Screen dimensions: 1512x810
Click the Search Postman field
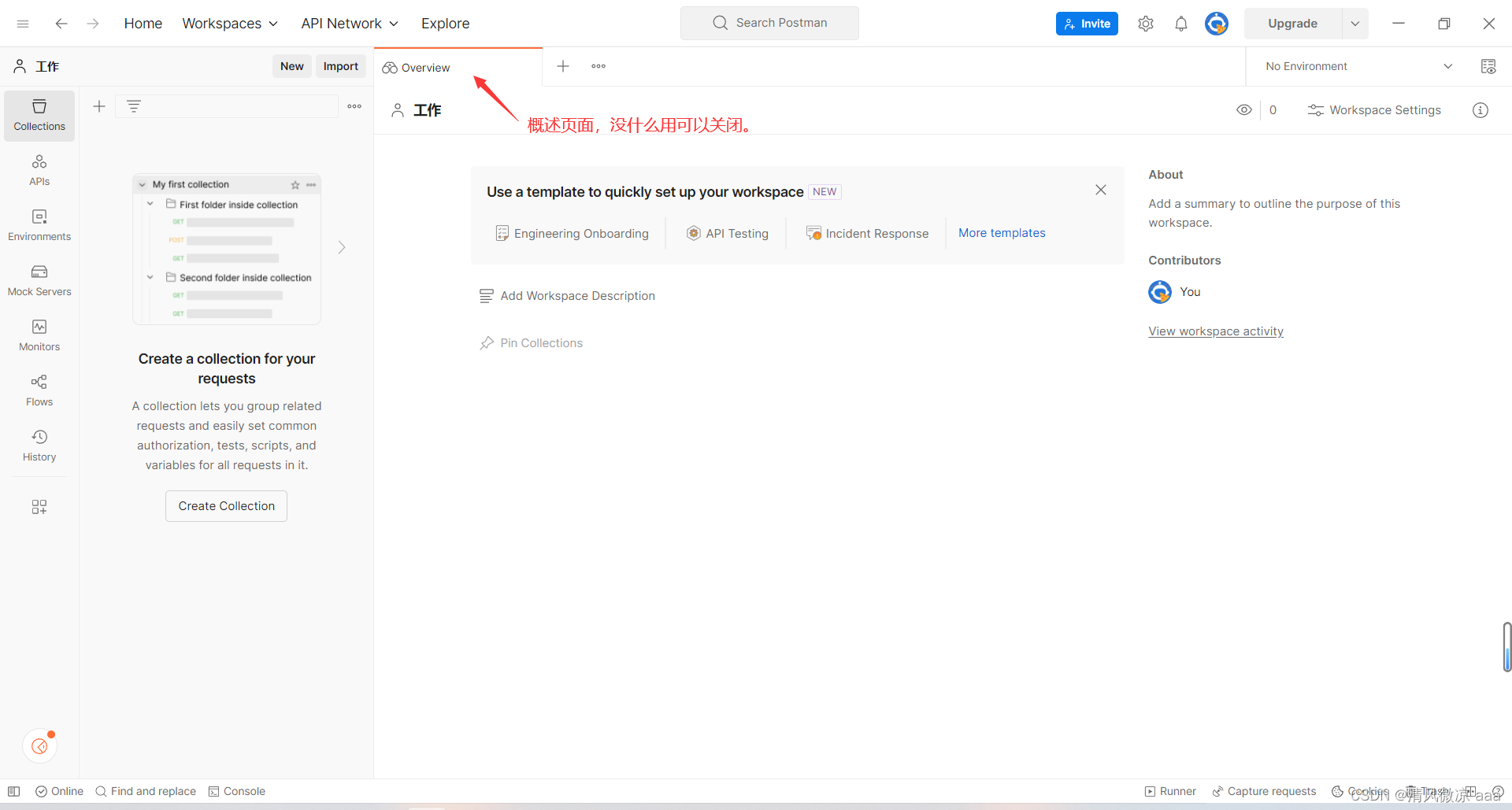point(769,23)
